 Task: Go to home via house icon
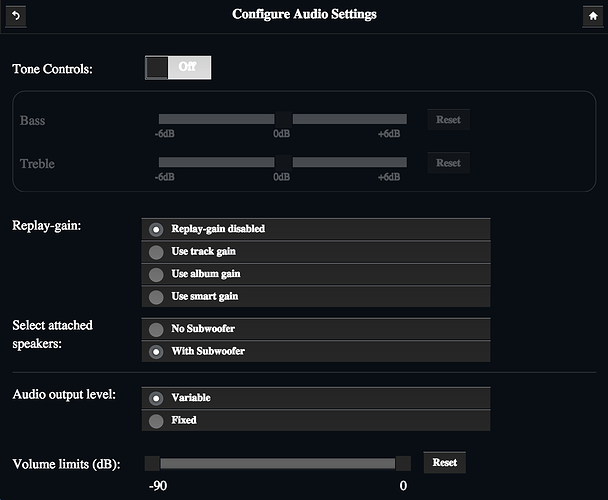[593, 16]
